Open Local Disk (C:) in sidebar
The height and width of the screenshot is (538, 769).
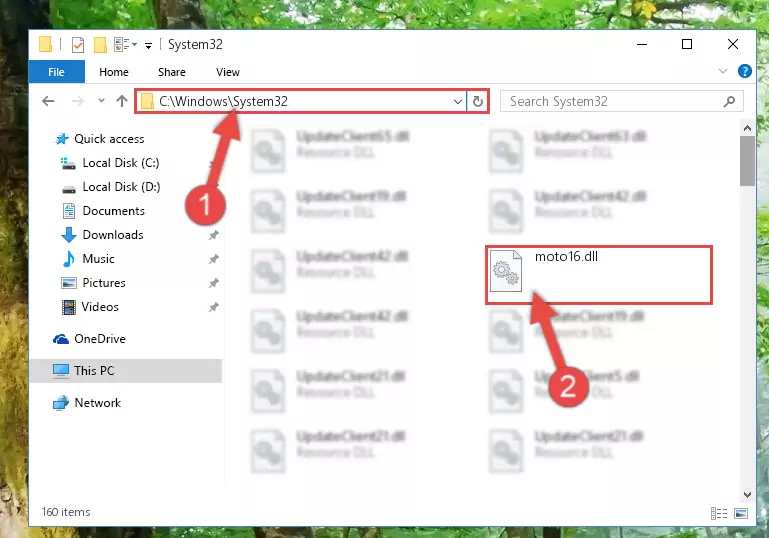[x=121, y=163]
